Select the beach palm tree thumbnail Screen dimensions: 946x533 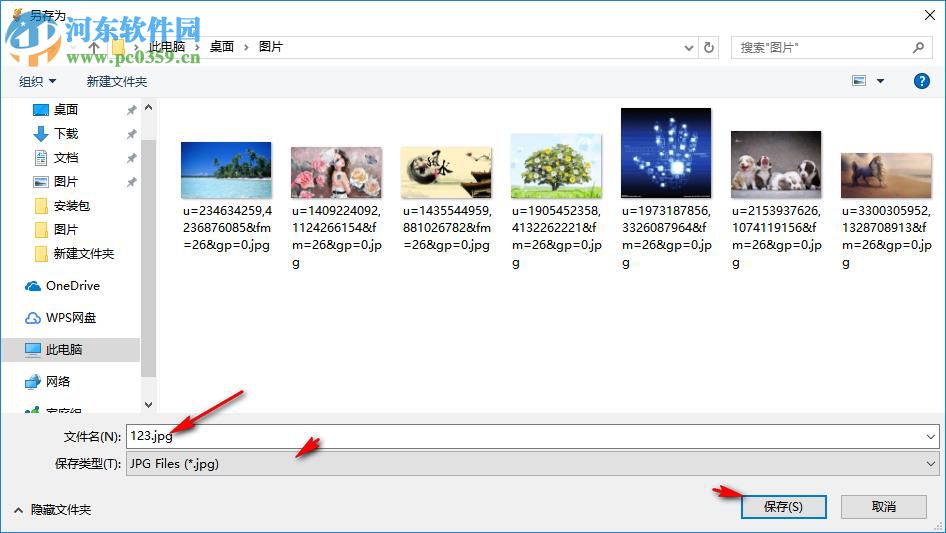pos(226,170)
